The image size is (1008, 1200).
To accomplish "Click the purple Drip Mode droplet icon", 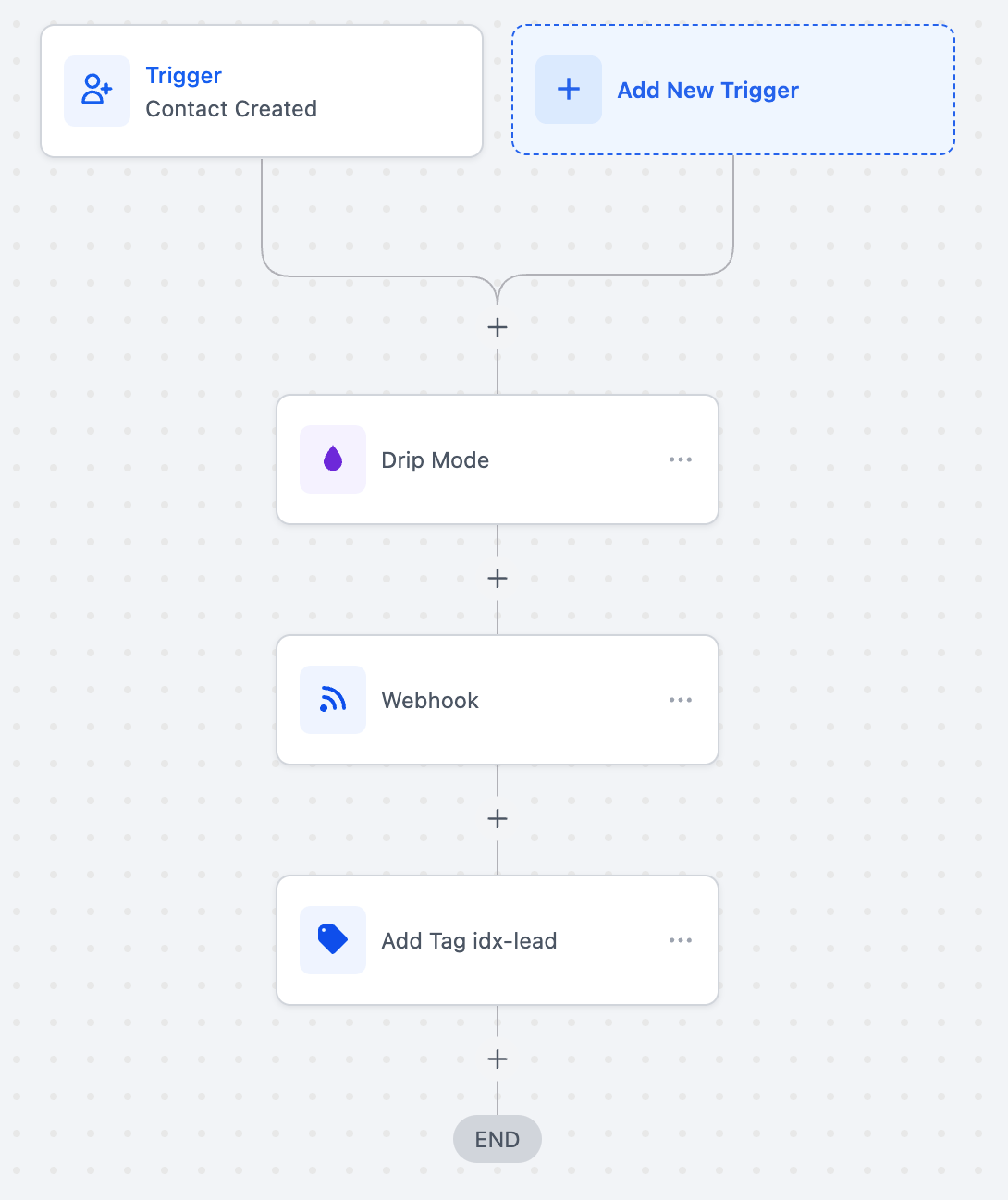I will 333,459.
